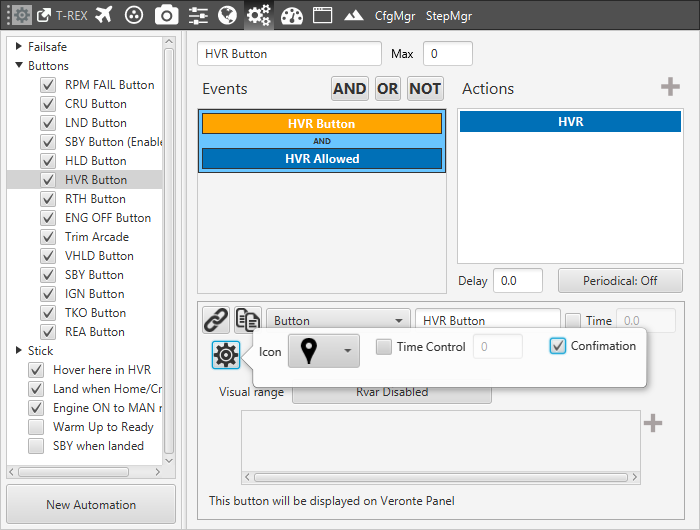This screenshot has width=700, height=530.
Task: Collapse the Buttons tree group
Action: coord(19,65)
